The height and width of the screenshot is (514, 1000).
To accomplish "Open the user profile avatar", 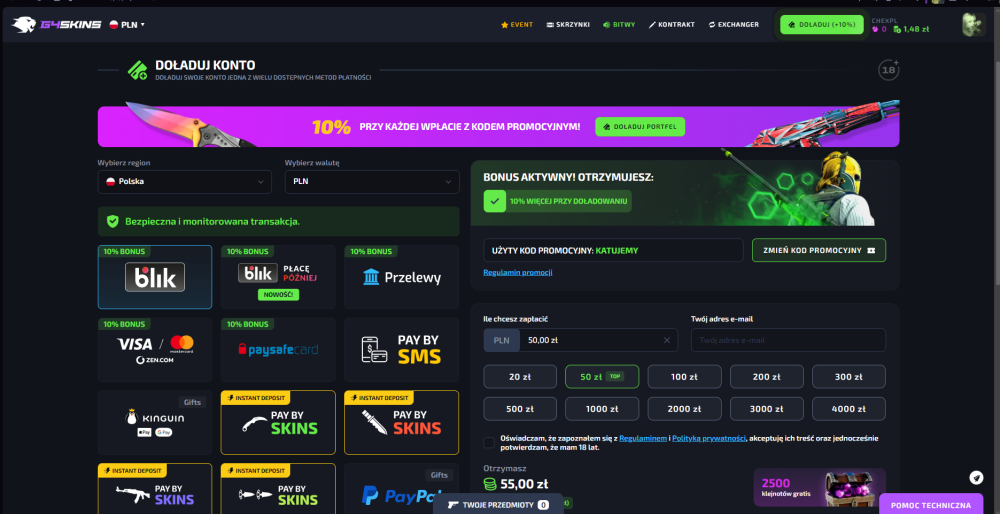I will click(x=973, y=25).
